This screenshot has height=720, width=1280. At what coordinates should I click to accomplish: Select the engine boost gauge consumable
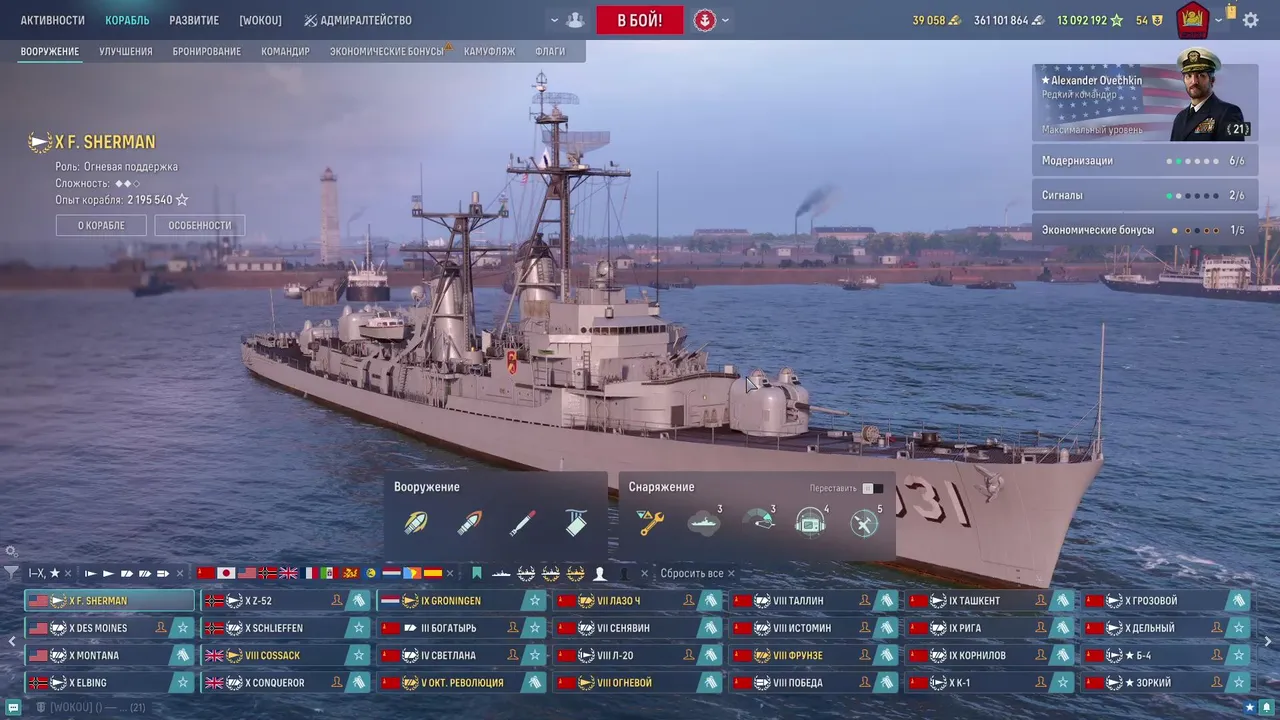pyautogui.click(x=758, y=522)
